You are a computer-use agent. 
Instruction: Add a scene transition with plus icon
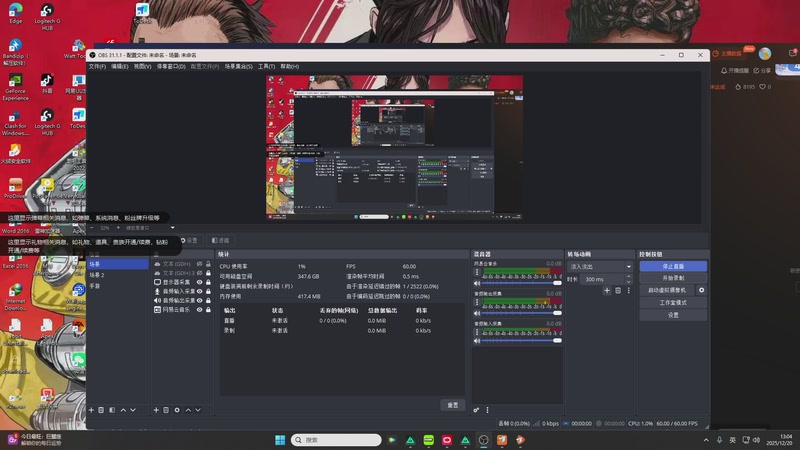point(607,290)
